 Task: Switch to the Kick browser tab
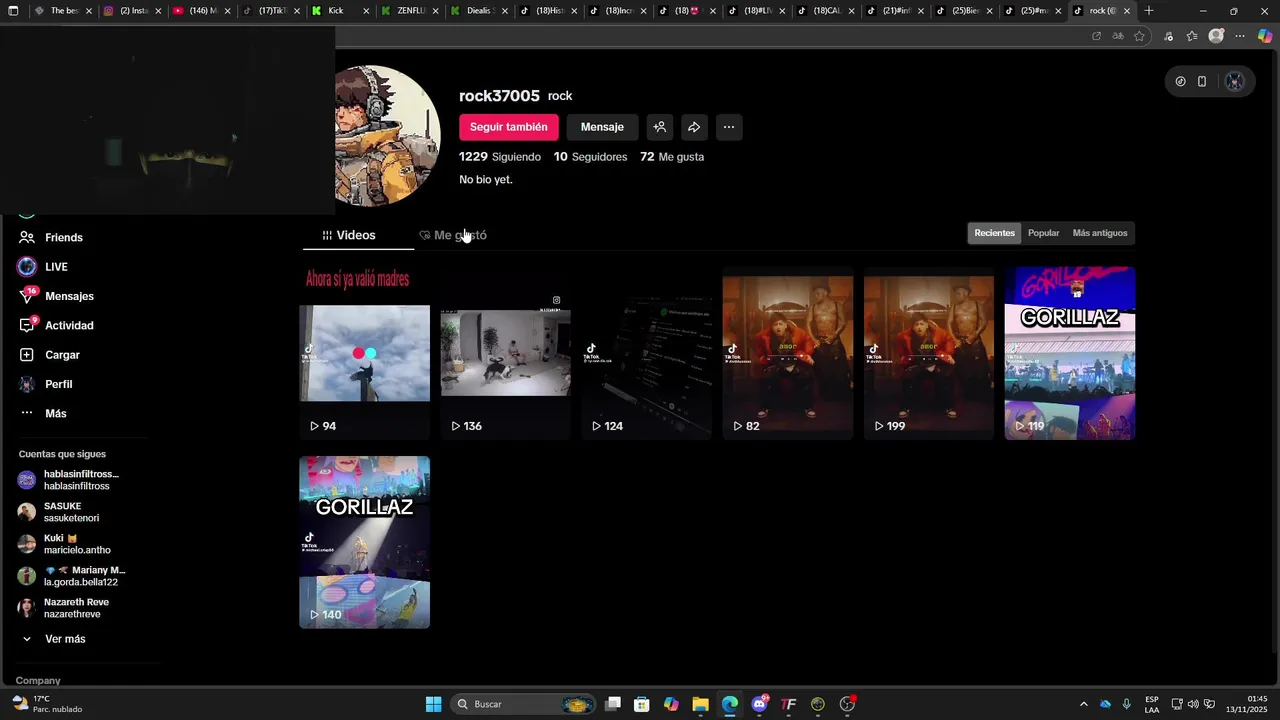pyautogui.click(x=340, y=11)
